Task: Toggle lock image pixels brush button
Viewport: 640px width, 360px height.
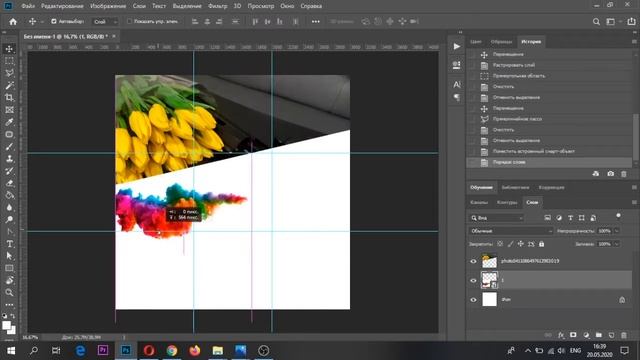Action: (x=510, y=244)
